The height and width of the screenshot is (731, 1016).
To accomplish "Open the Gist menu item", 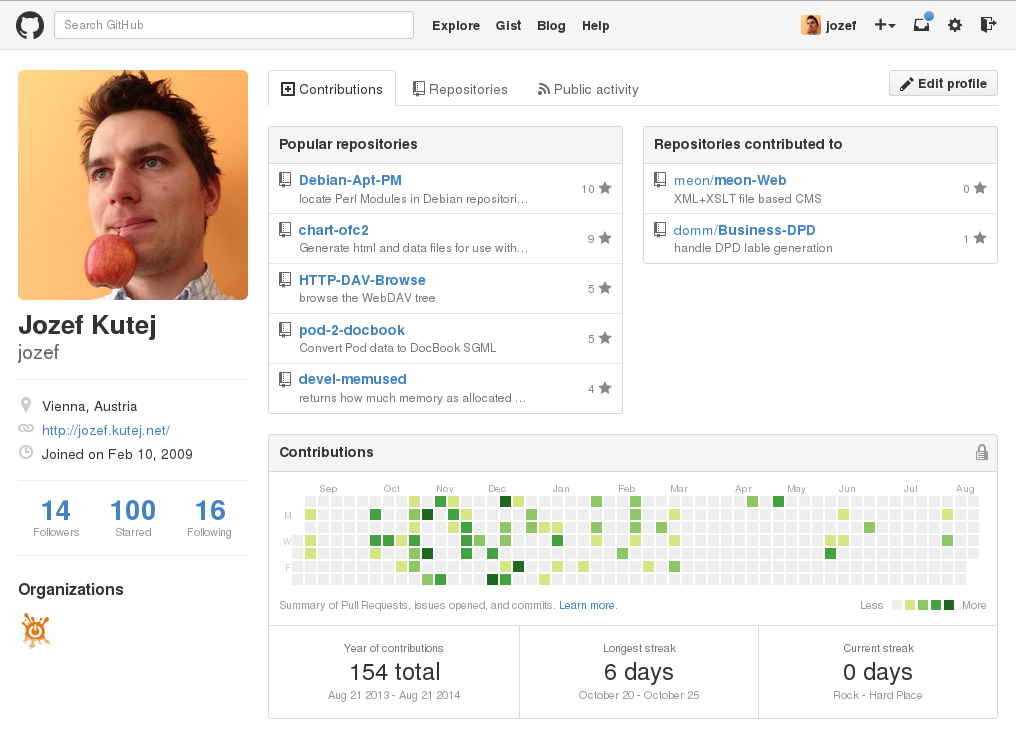I will [x=509, y=26].
